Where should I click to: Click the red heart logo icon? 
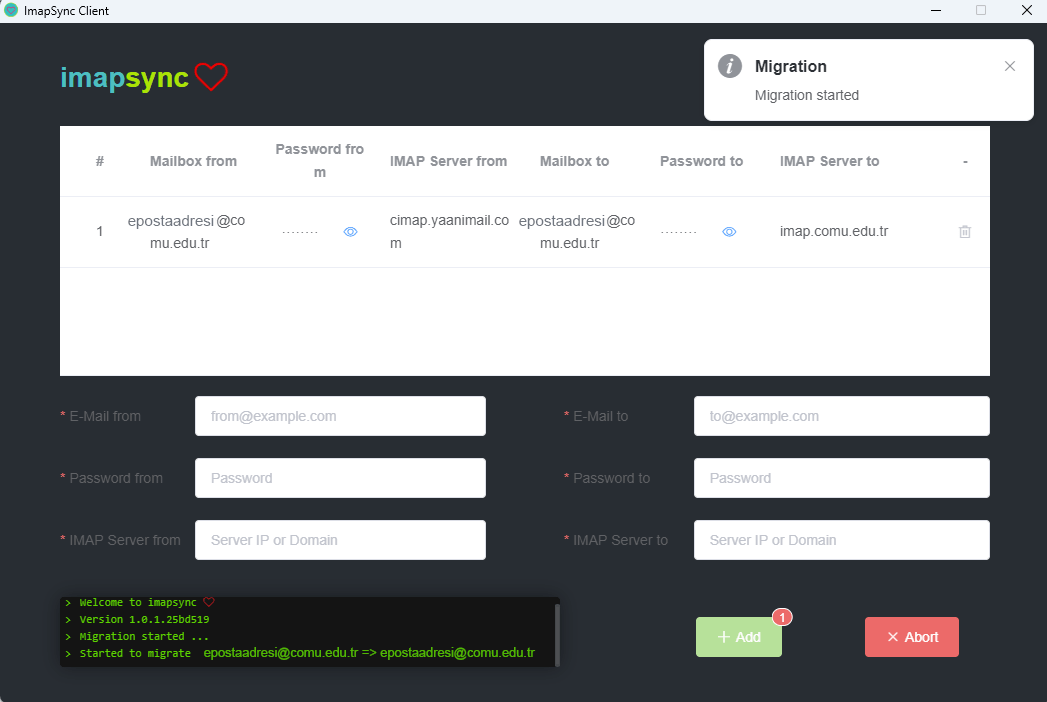pos(211,77)
